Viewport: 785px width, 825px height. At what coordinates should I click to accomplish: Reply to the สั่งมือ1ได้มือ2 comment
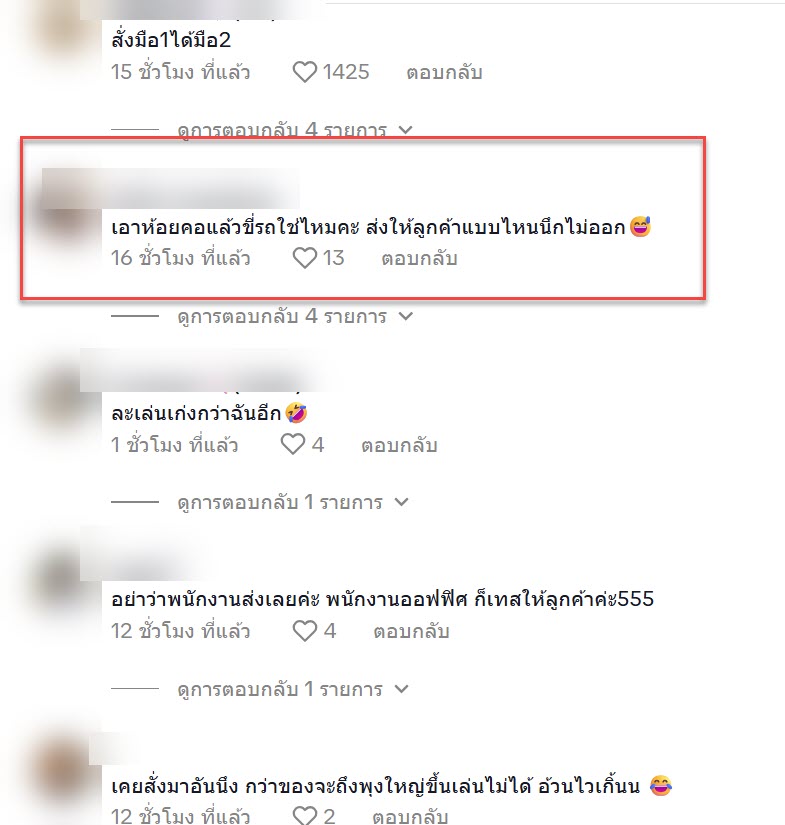pyautogui.click(x=444, y=73)
